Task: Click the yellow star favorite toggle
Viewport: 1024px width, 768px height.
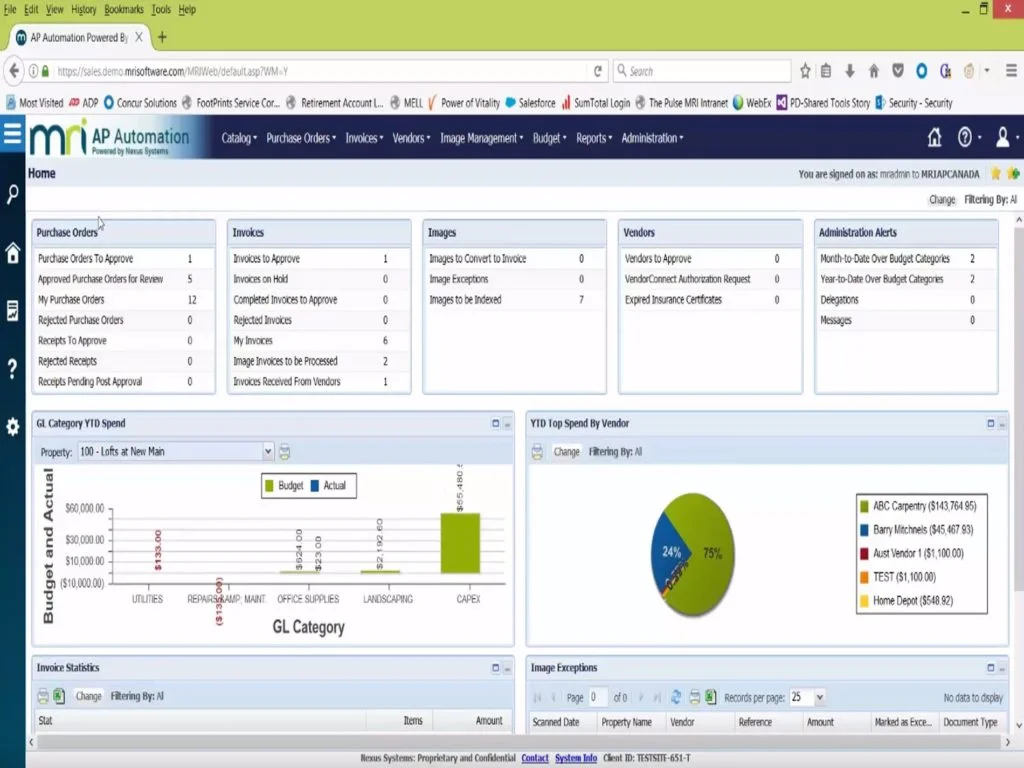Action: coord(994,173)
